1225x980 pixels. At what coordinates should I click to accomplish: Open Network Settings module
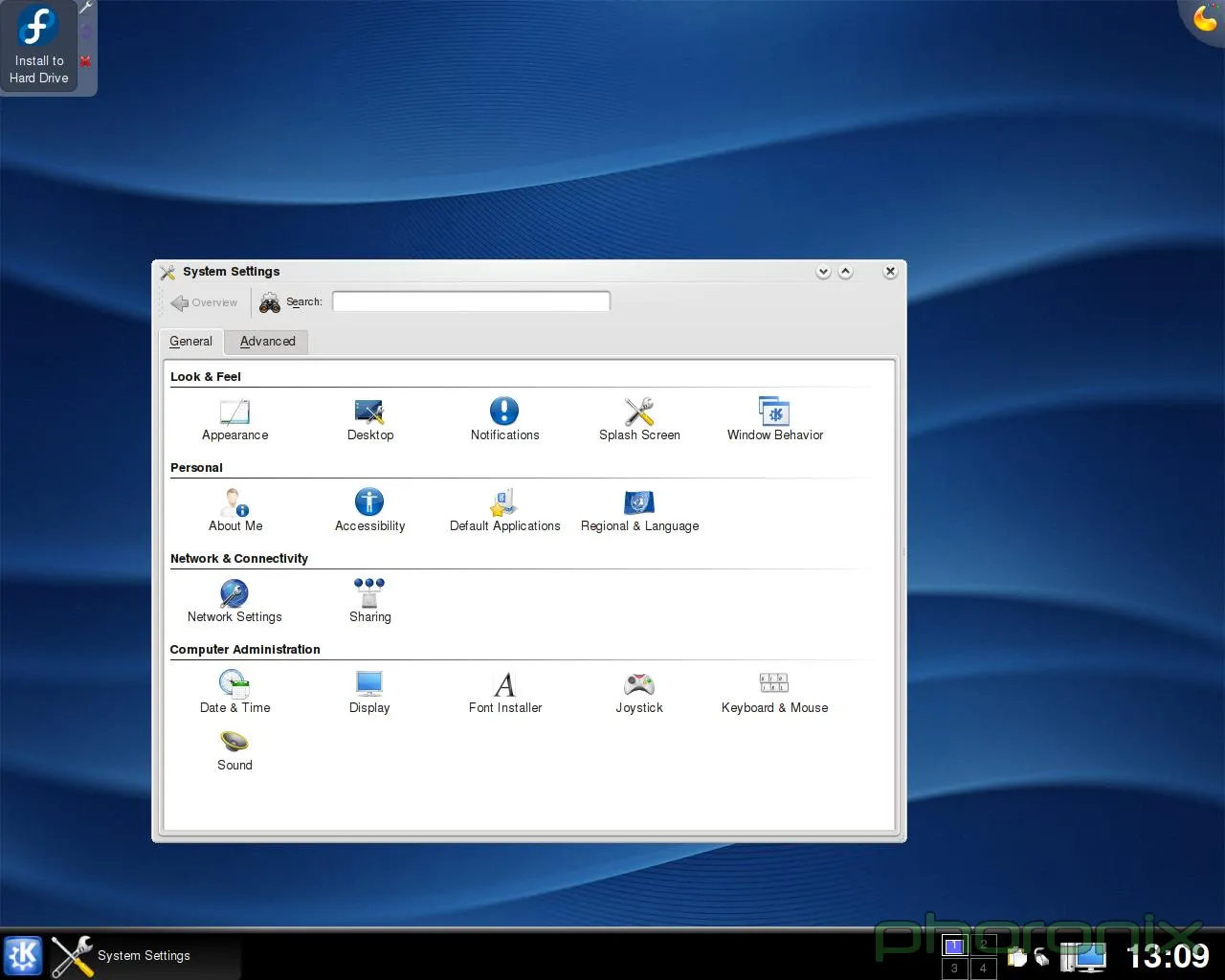(x=234, y=601)
